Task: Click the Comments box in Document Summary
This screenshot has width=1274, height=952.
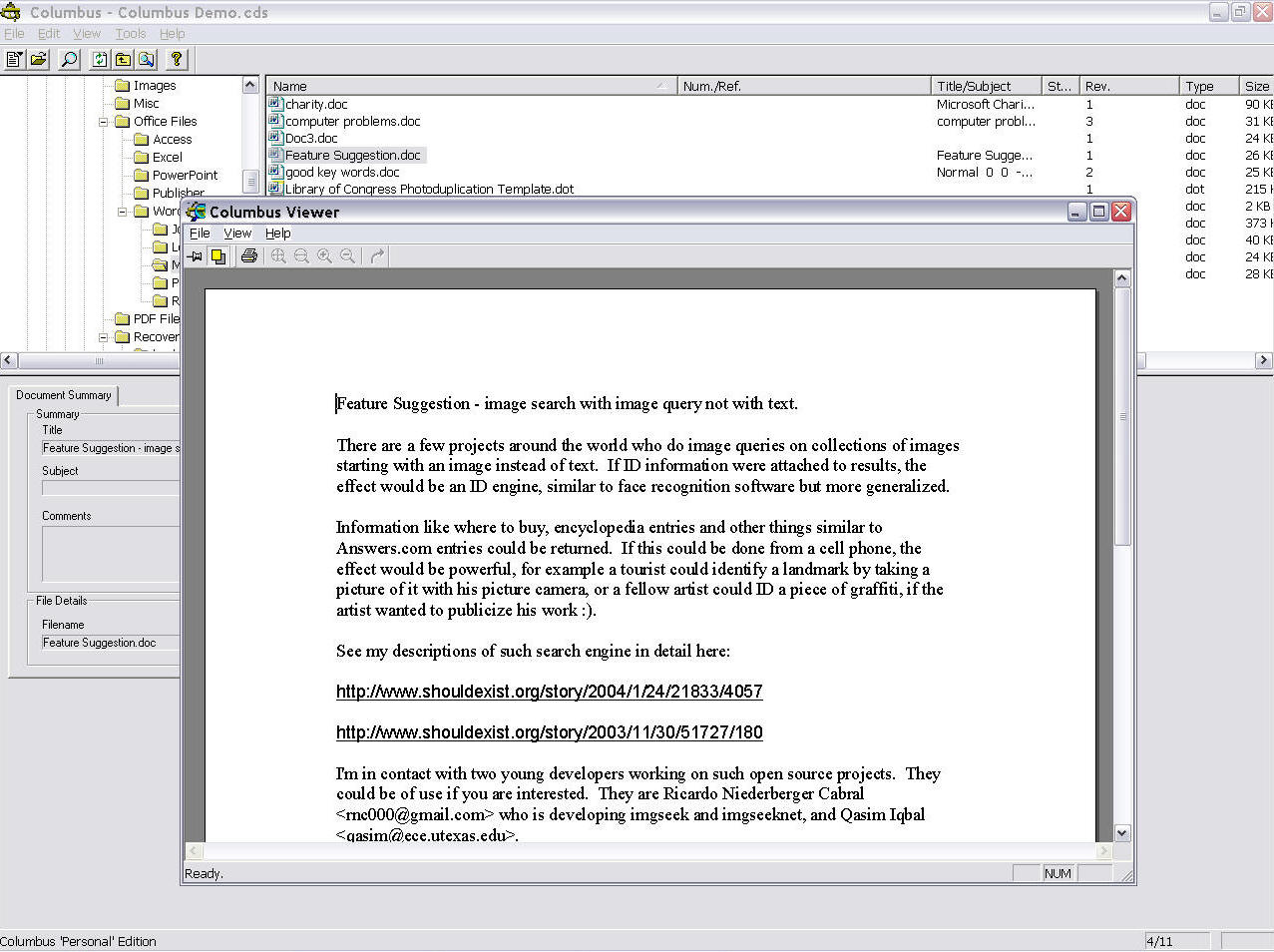Action: click(110, 554)
